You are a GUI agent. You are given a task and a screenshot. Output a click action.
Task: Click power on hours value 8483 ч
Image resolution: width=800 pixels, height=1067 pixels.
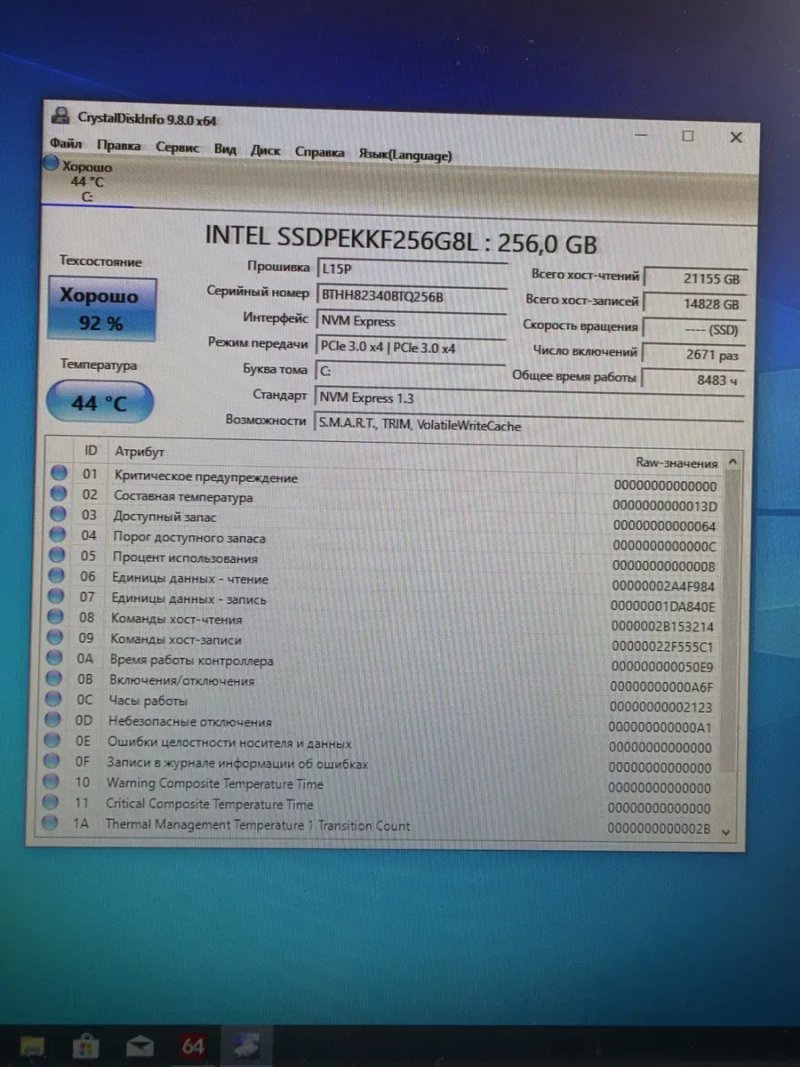click(x=693, y=380)
